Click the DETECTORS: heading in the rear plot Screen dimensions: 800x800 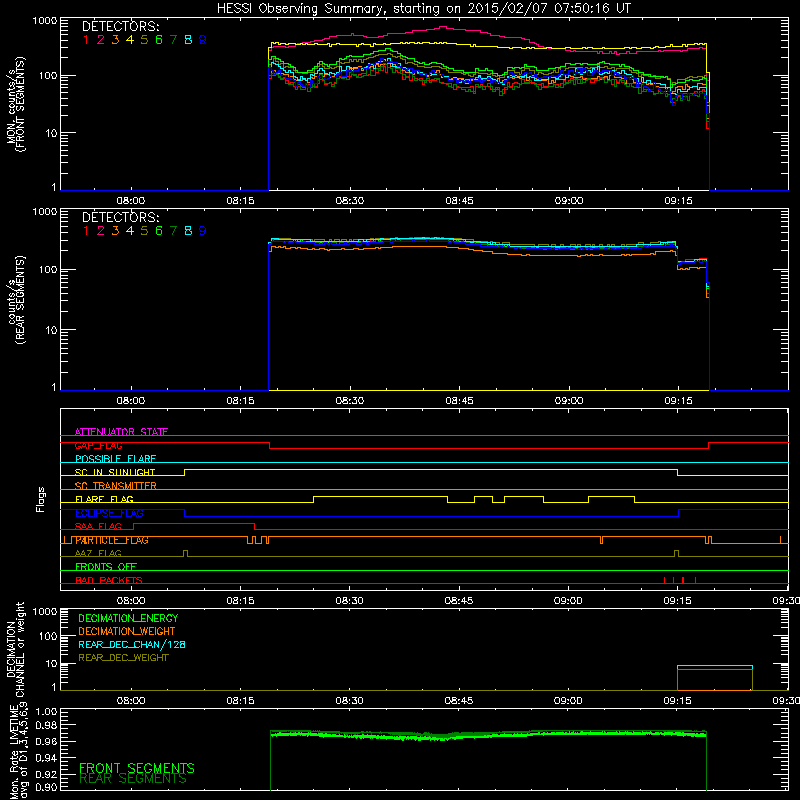coord(121,217)
